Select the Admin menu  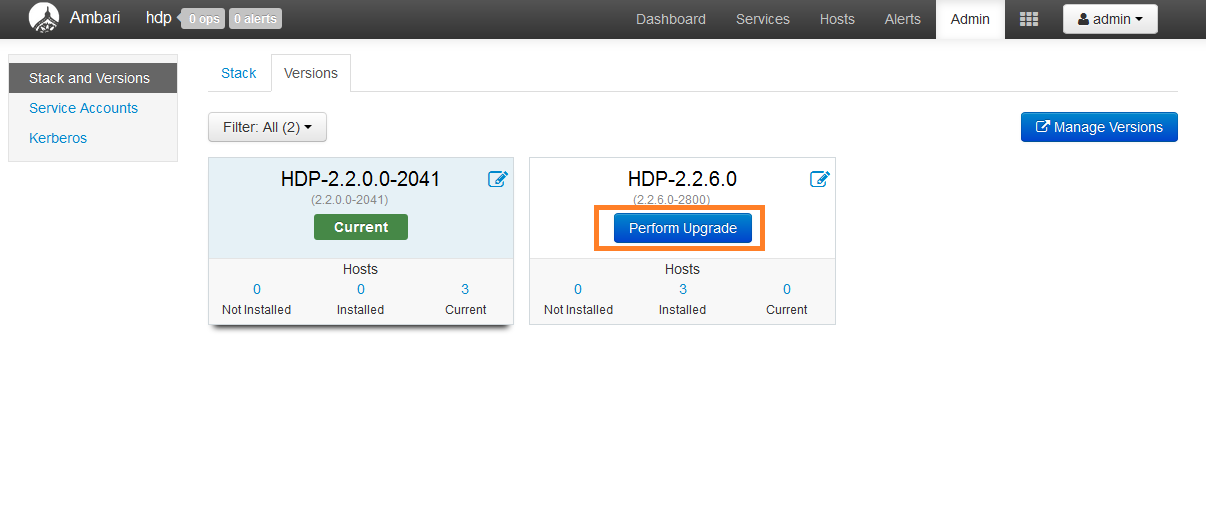971,19
